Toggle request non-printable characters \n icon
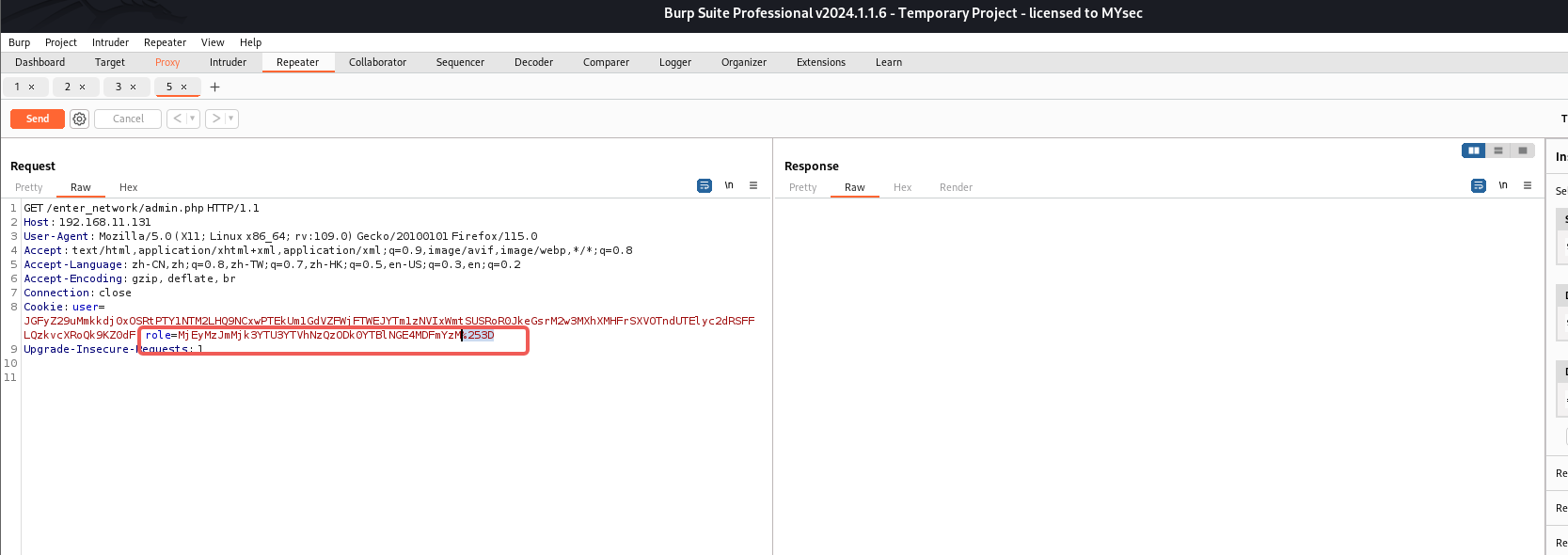This screenshot has height=555, width=1568. (x=729, y=185)
